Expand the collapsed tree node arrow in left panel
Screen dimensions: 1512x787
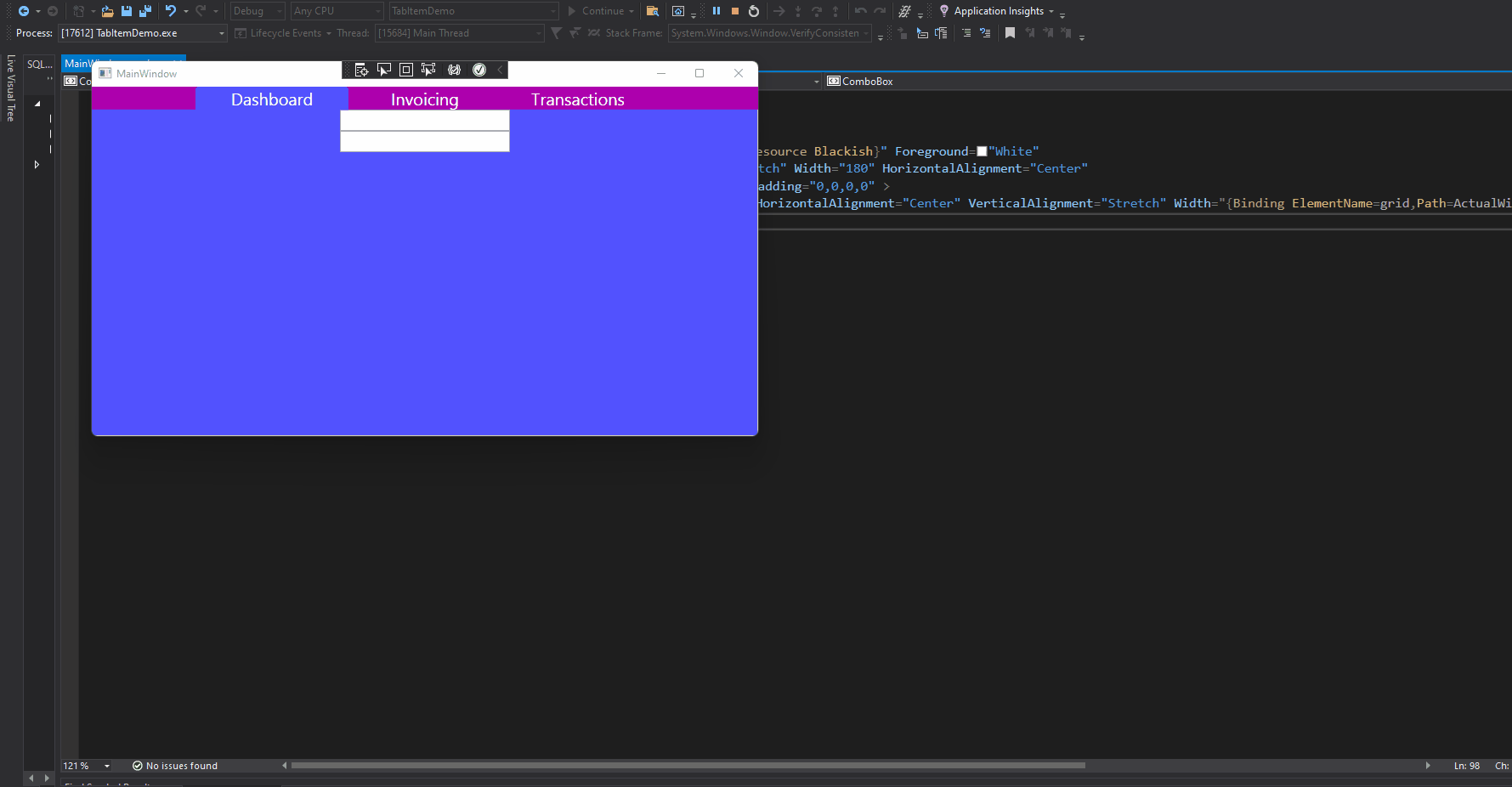point(37,164)
